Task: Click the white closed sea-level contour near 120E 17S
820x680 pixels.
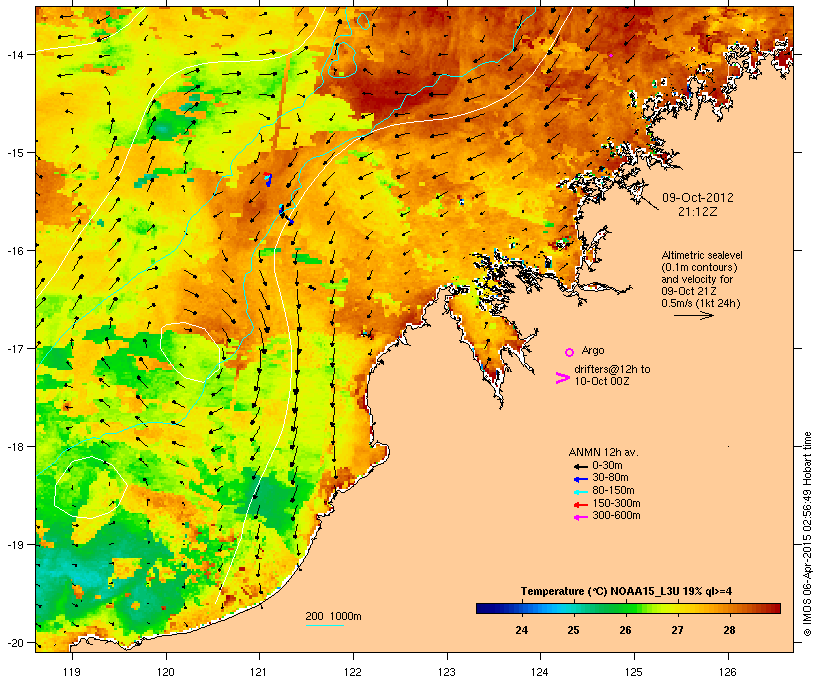Action: click(x=190, y=353)
